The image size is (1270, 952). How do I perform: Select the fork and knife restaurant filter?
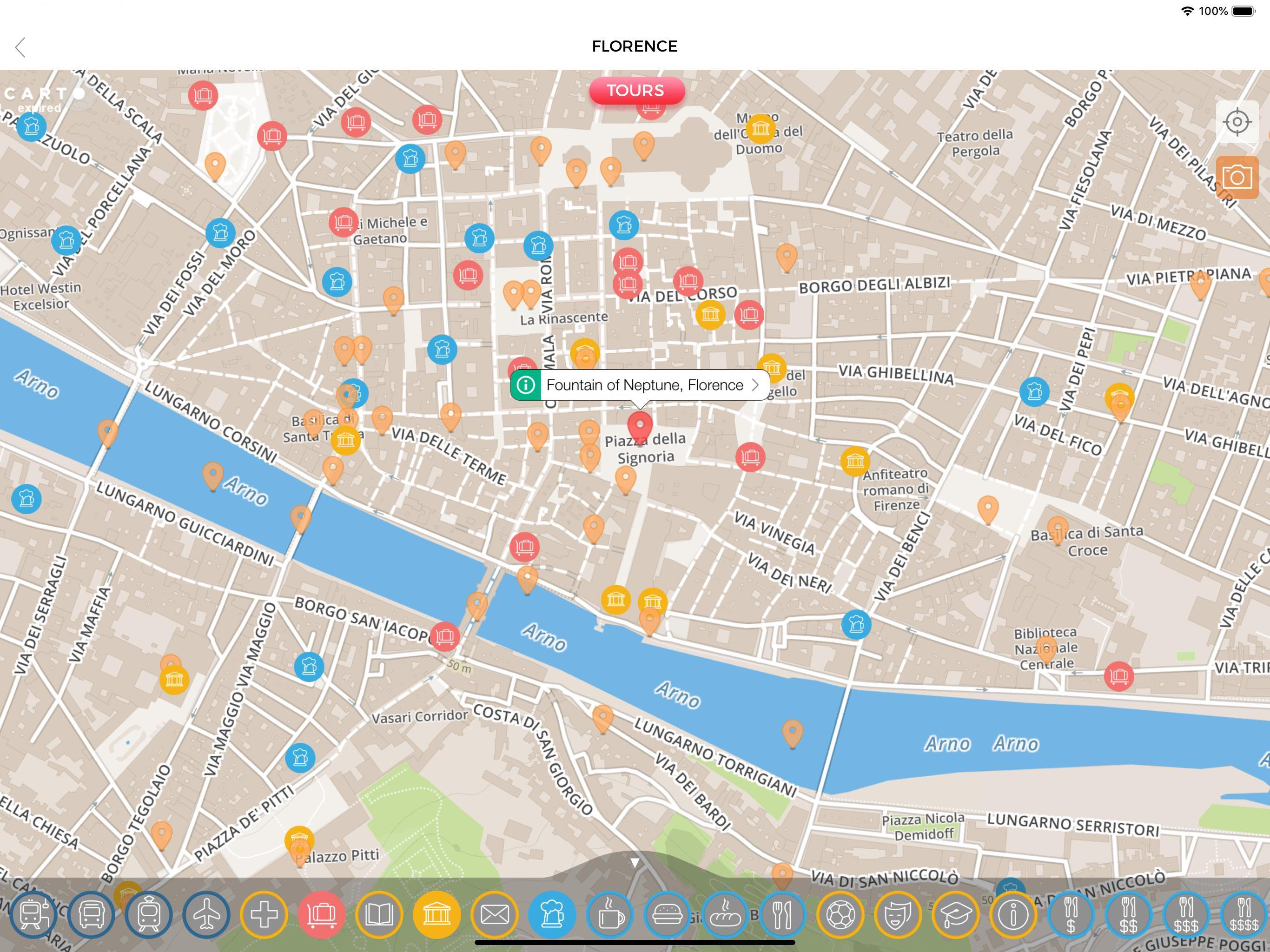click(x=782, y=914)
